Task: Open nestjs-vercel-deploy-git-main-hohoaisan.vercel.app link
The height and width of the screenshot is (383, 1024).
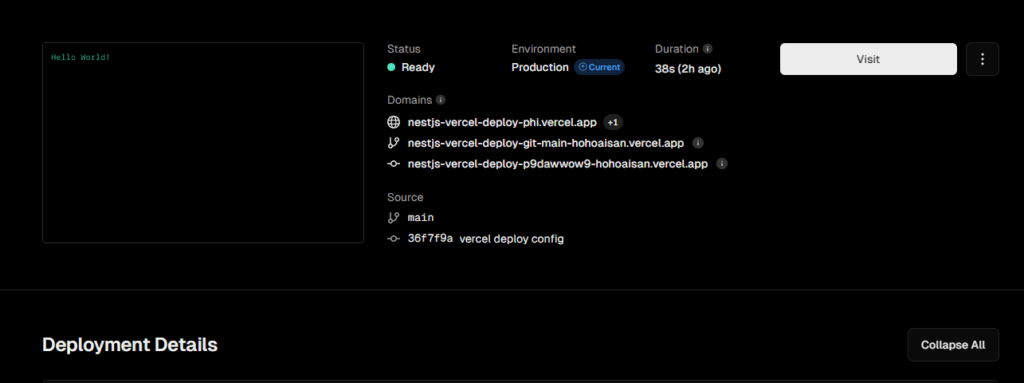Action: [546, 143]
